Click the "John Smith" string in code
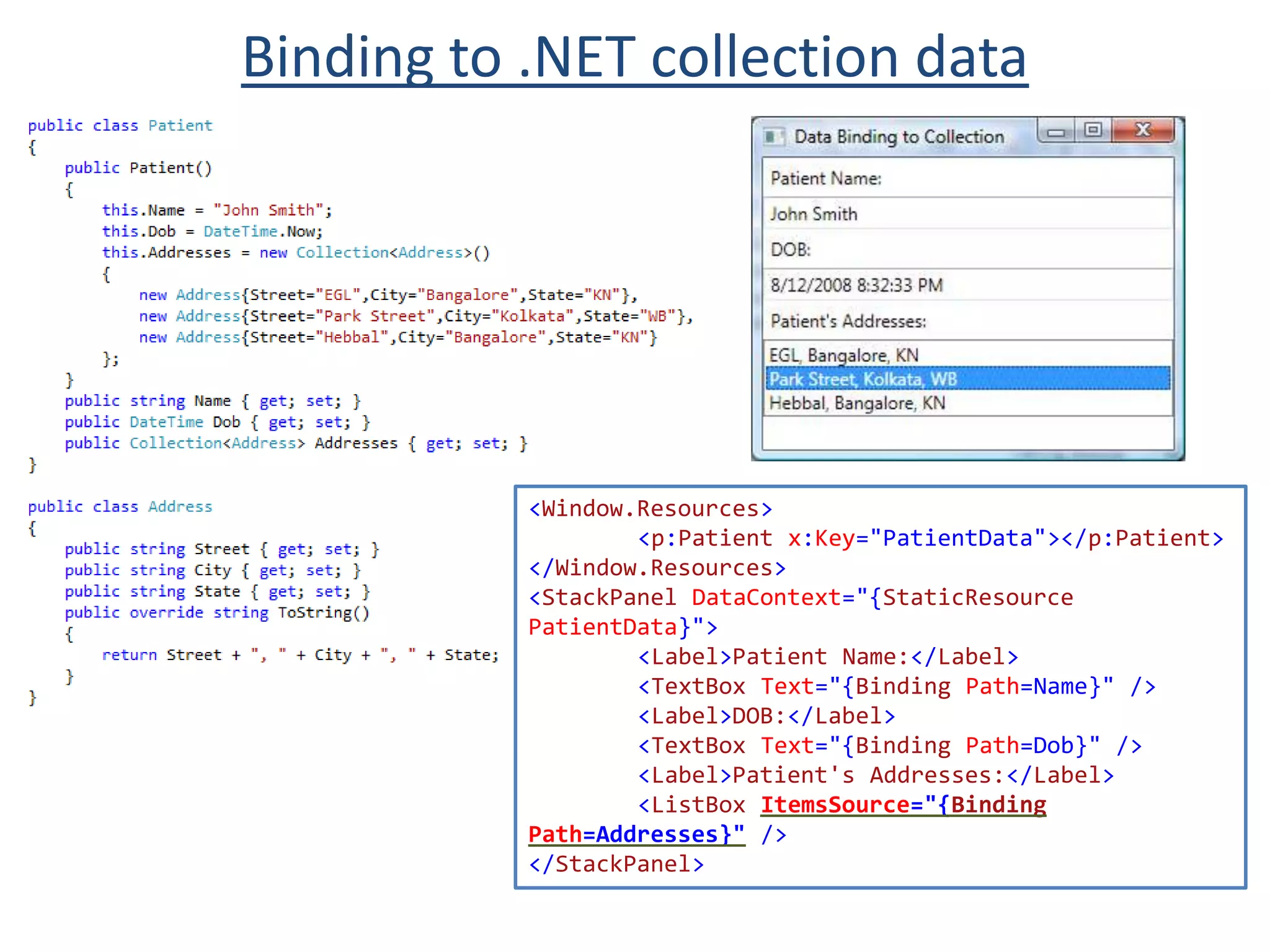Screen dimensions: 1270x952 click(269, 210)
